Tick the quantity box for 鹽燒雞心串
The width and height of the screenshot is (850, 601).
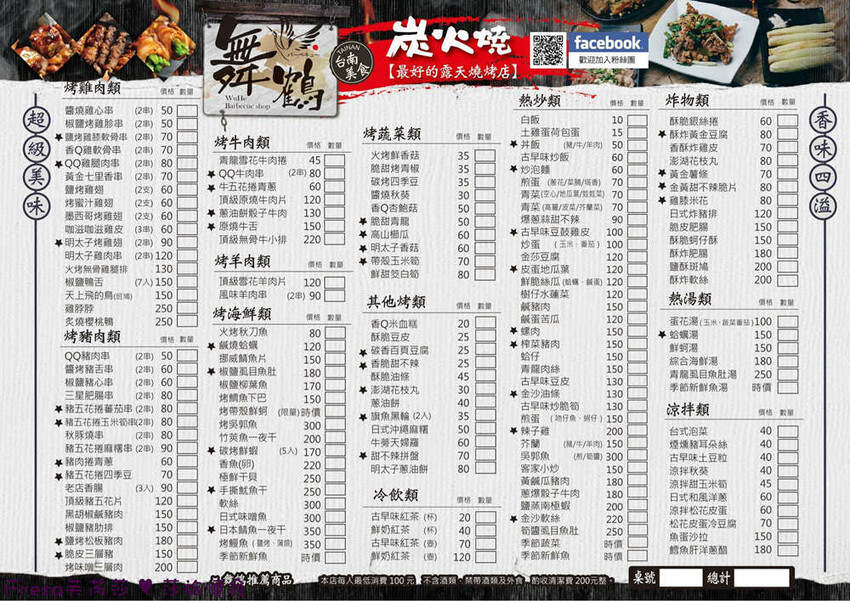click(188, 112)
